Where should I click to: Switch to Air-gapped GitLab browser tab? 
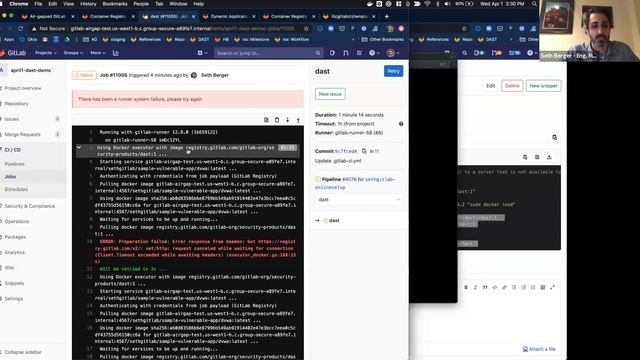click(x=48, y=17)
